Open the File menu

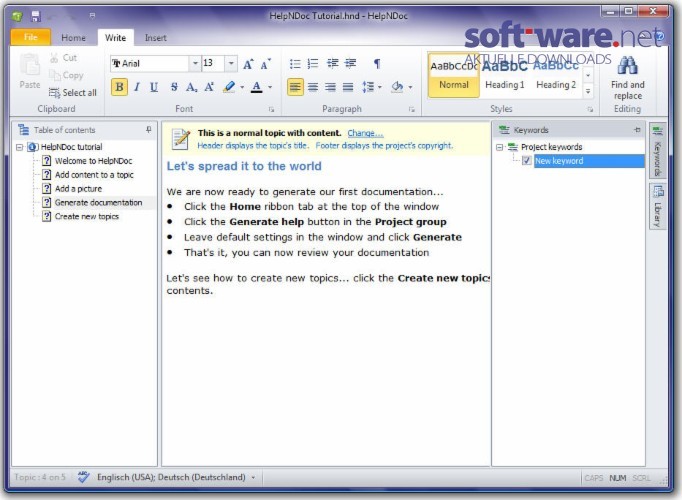30,37
